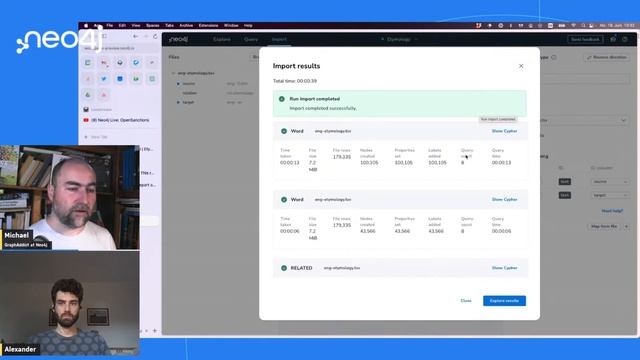Image resolution: width=640 pixels, height=360 pixels.
Task: Go back with the browser back arrow
Action: (x=135, y=36)
